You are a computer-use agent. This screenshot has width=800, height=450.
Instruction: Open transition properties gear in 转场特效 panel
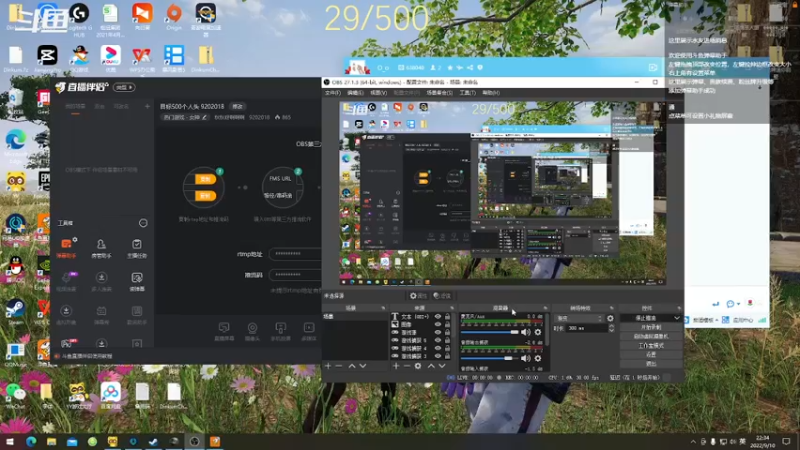click(x=610, y=318)
